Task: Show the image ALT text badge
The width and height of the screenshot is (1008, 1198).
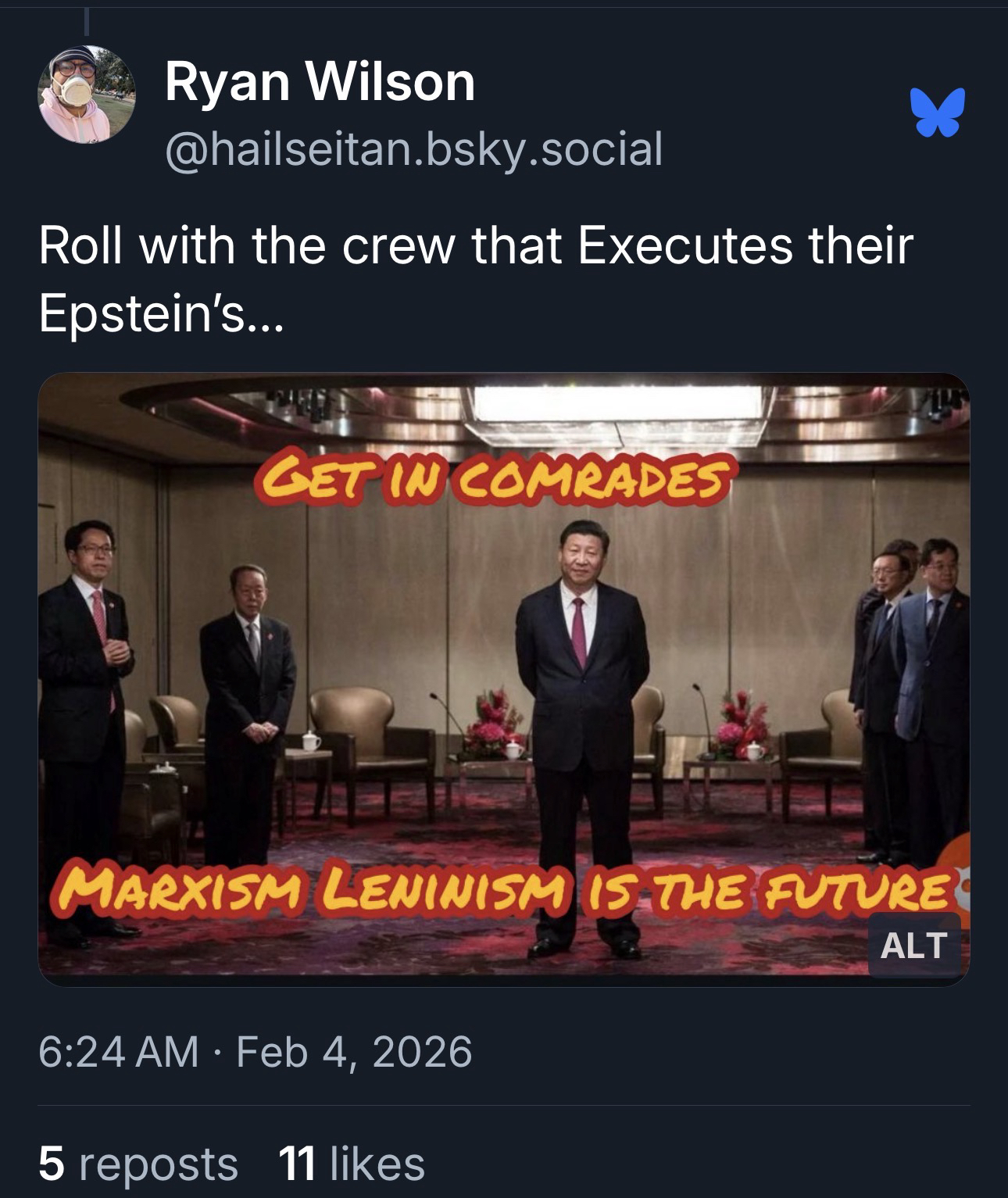Action: [x=913, y=946]
